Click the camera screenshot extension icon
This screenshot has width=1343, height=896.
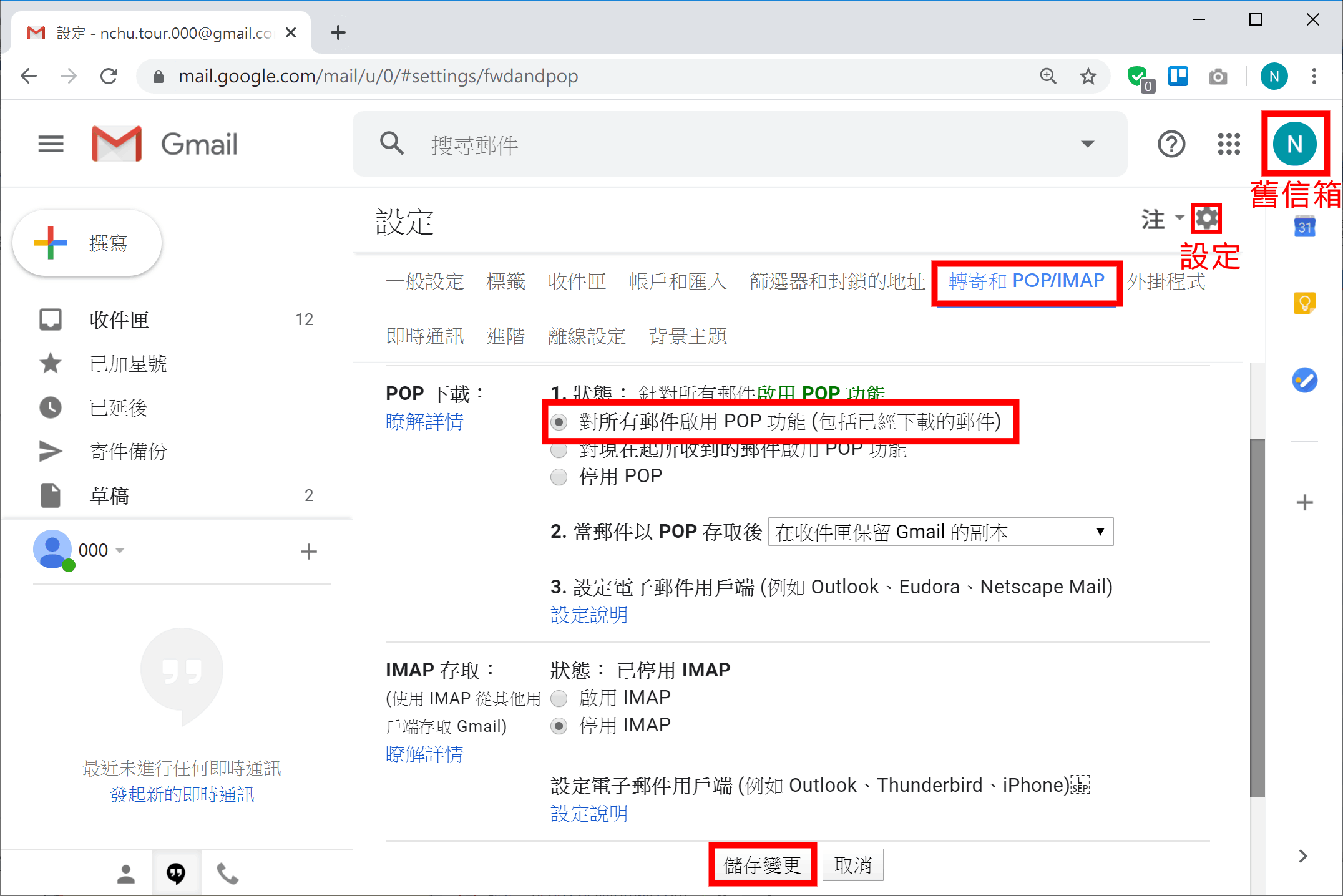coord(1218,77)
